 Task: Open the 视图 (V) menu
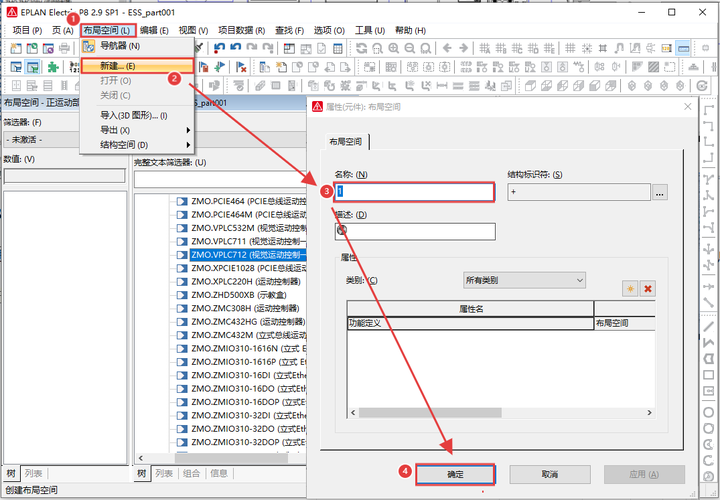(x=193, y=30)
